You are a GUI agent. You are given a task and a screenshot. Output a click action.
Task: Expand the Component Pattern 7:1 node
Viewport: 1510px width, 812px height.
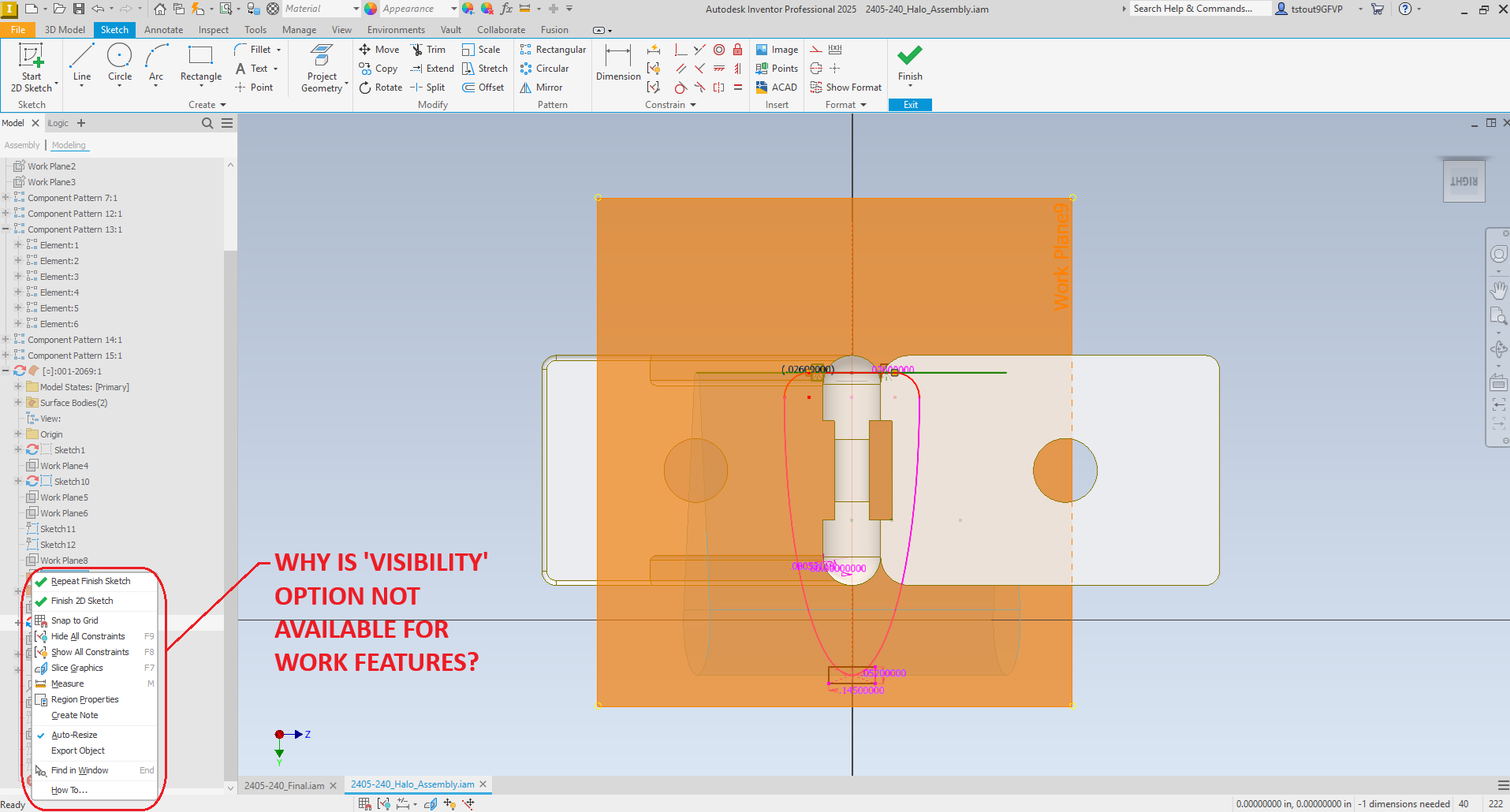(x=6, y=198)
